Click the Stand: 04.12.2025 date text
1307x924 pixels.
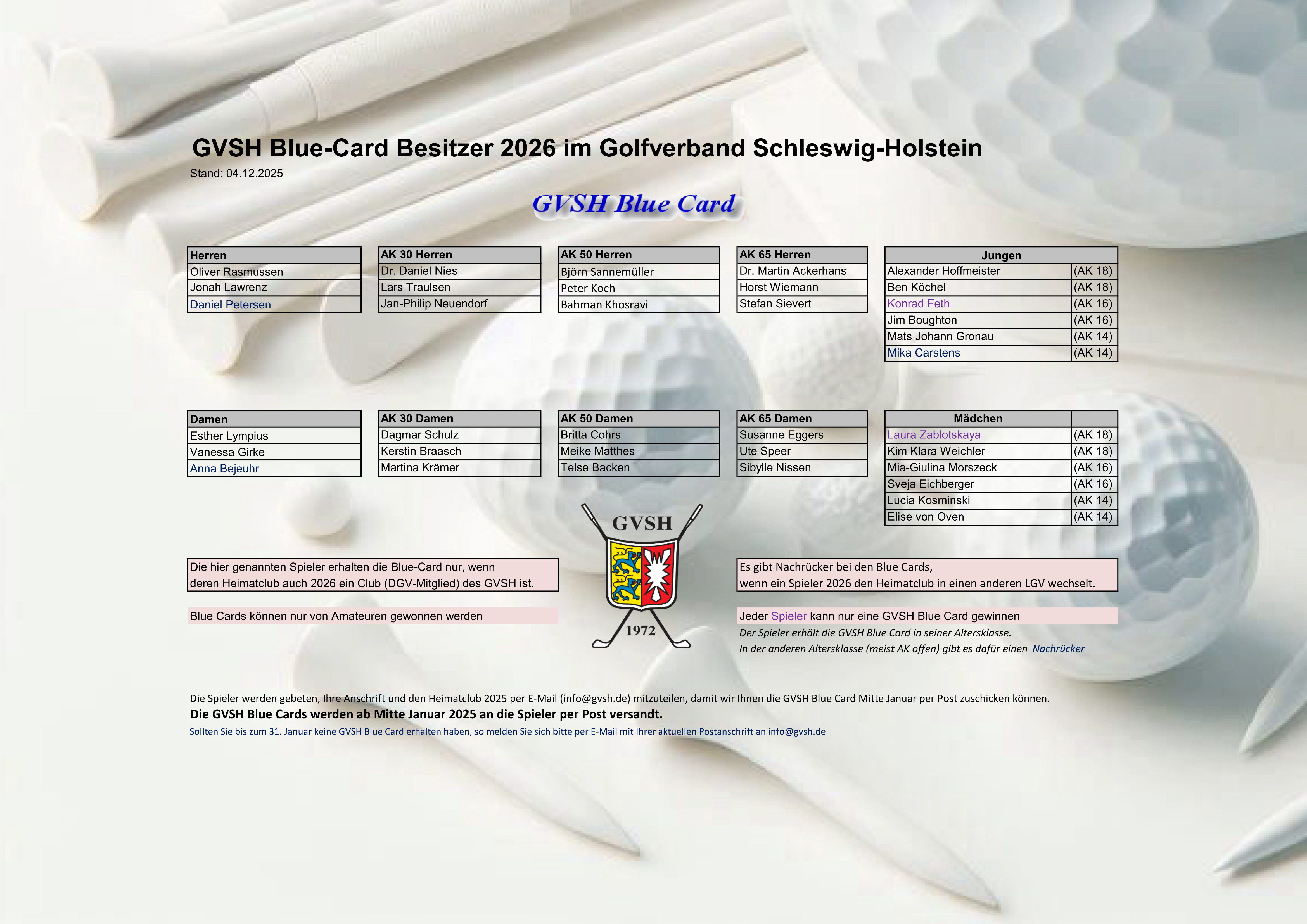click(x=236, y=174)
